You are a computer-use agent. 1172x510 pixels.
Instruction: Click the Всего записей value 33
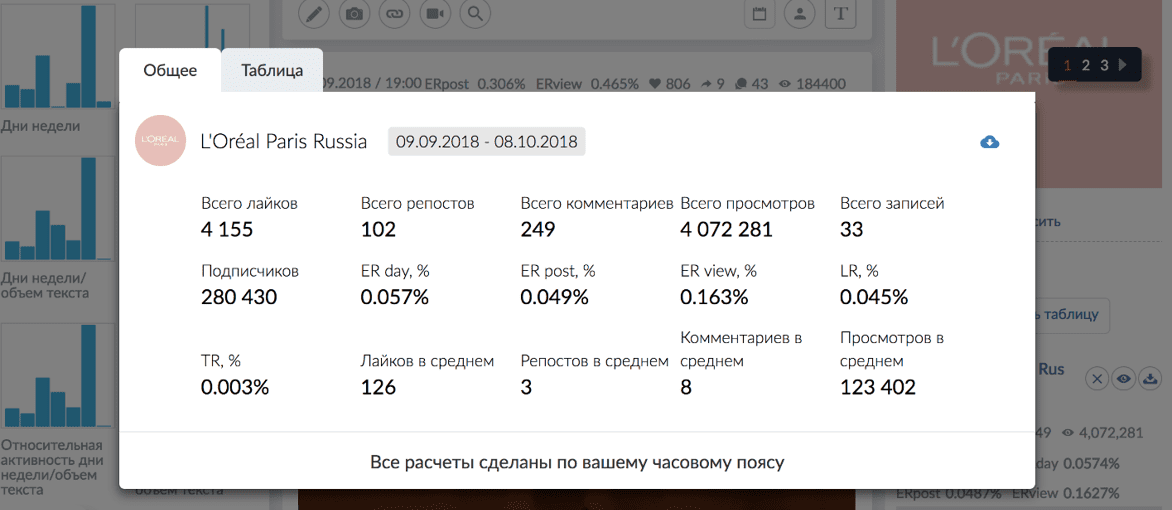pos(851,230)
